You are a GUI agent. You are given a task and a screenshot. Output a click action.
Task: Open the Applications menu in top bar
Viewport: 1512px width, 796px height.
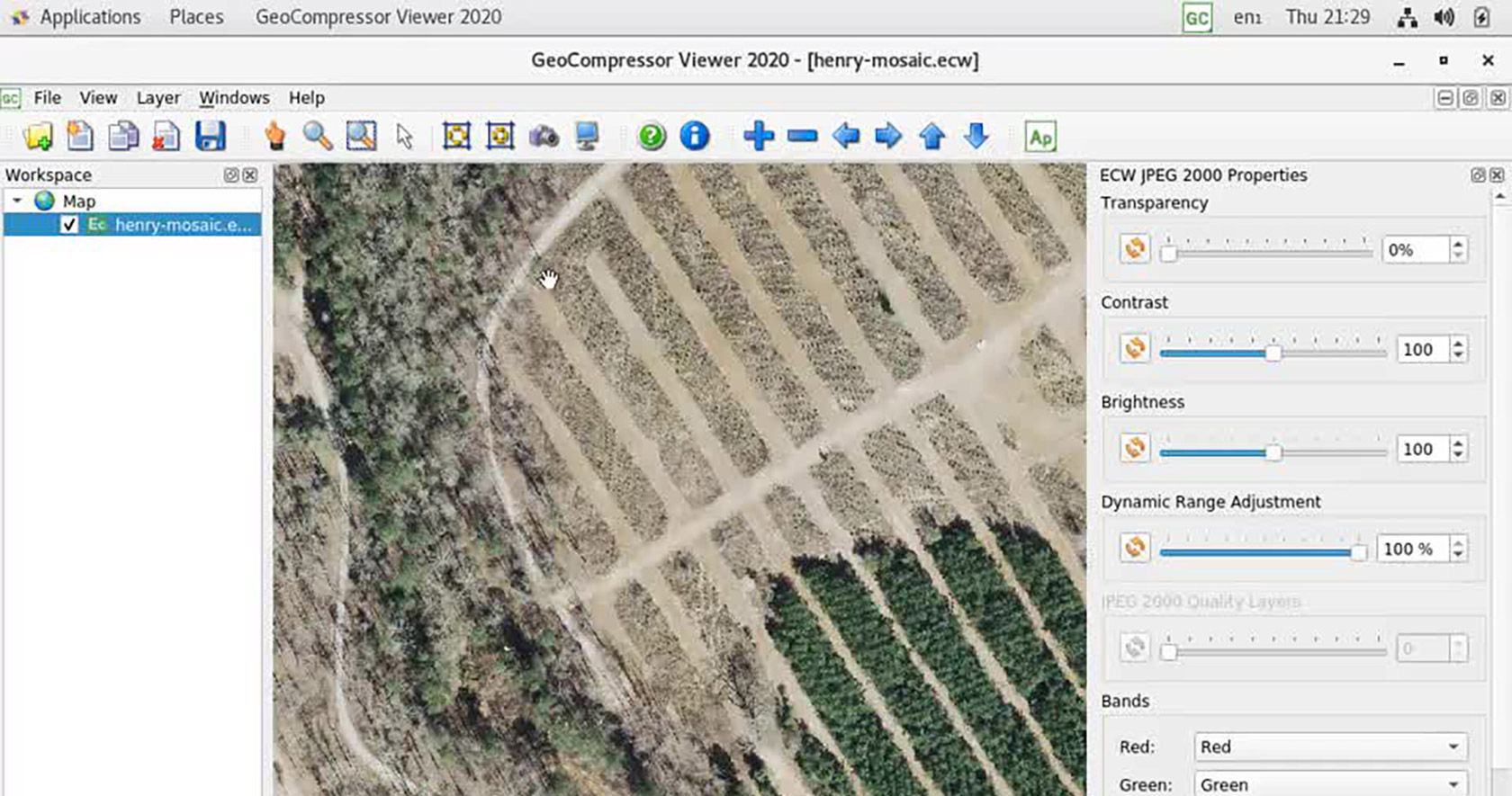(90, 17)
